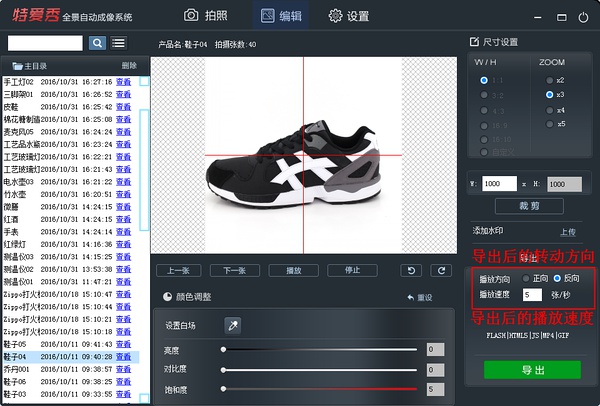This screenshot has width=600, height=406.
Task: Choose 反向 playback direction
Action: point(557,278)
